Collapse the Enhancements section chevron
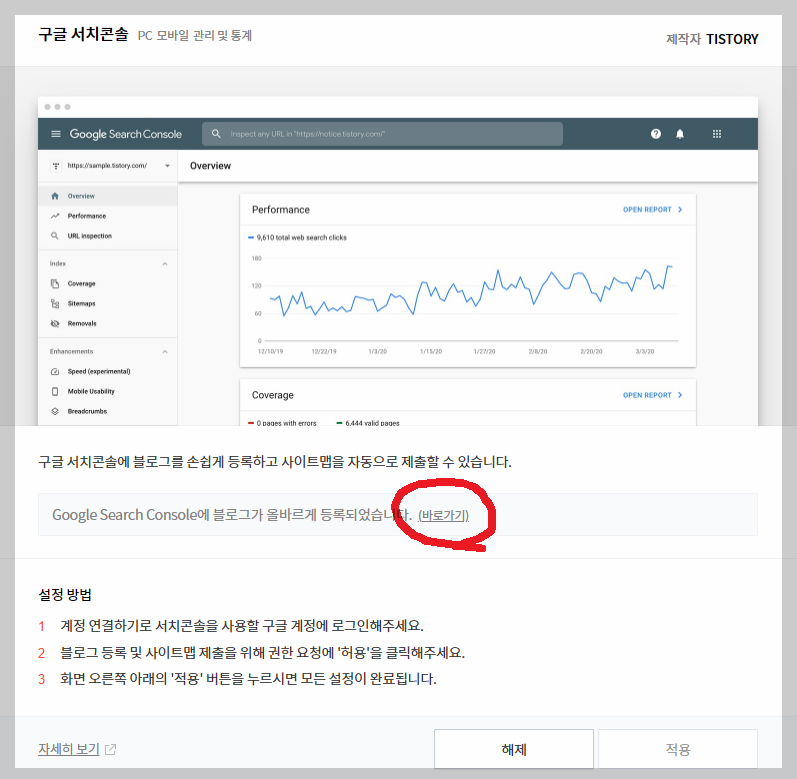 (165, 352)
